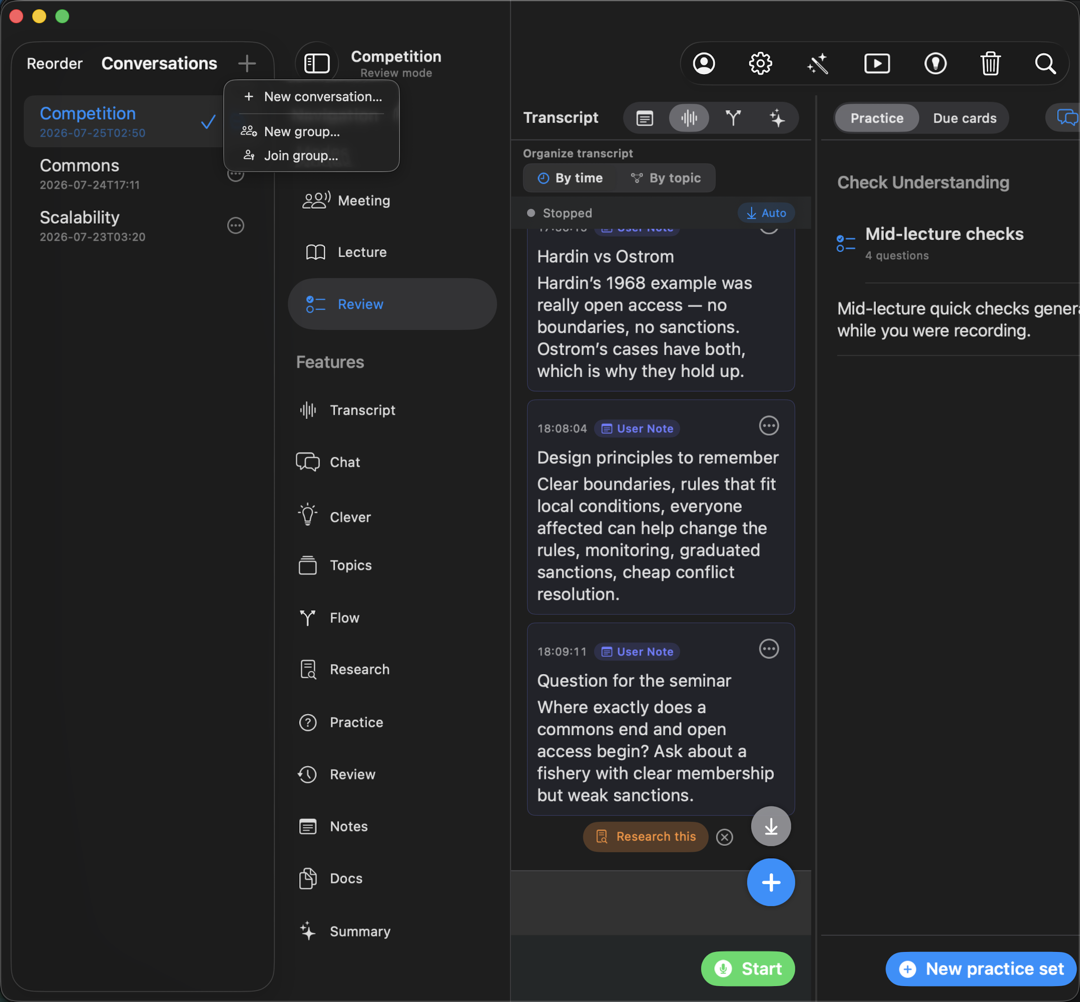The height and width of the screenshot is (1002, 1080).
Task: Toggle the sidebar panel icon beside Competition
Action: 317,63
